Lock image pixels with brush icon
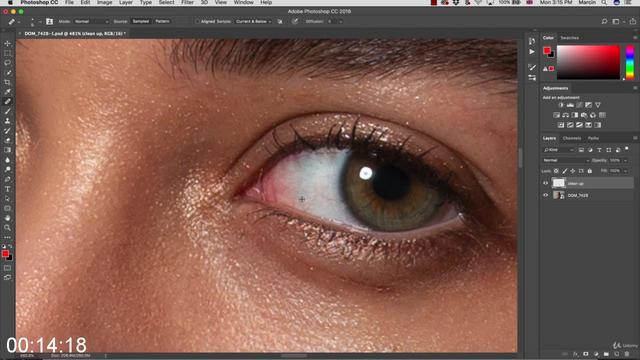Image resolution: width=640 pixels, height=360 pixels. [565, 171]
